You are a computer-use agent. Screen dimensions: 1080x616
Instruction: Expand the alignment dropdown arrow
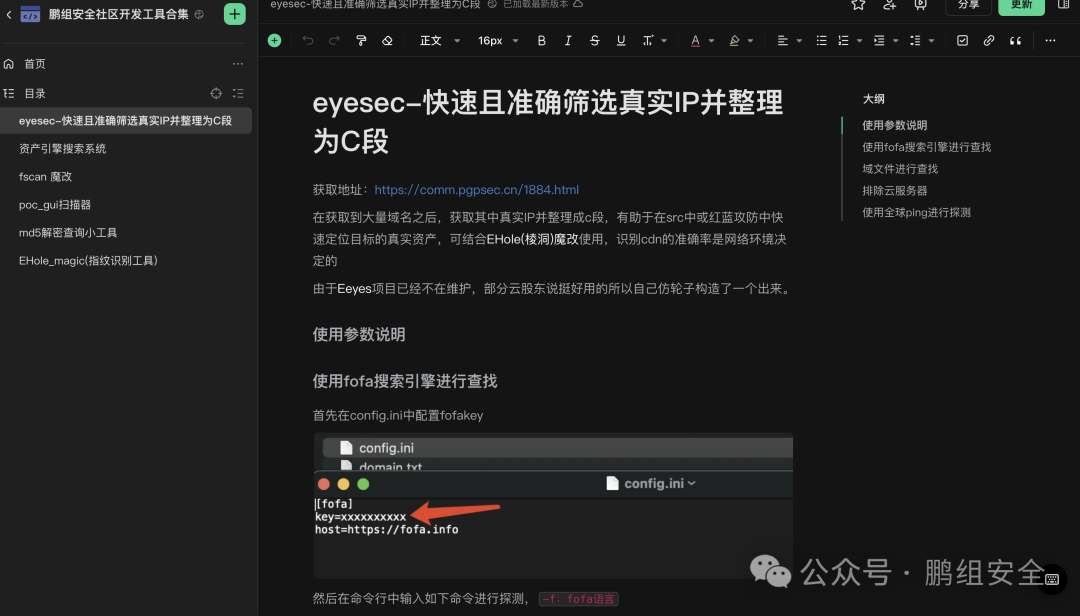click(799, 41)
